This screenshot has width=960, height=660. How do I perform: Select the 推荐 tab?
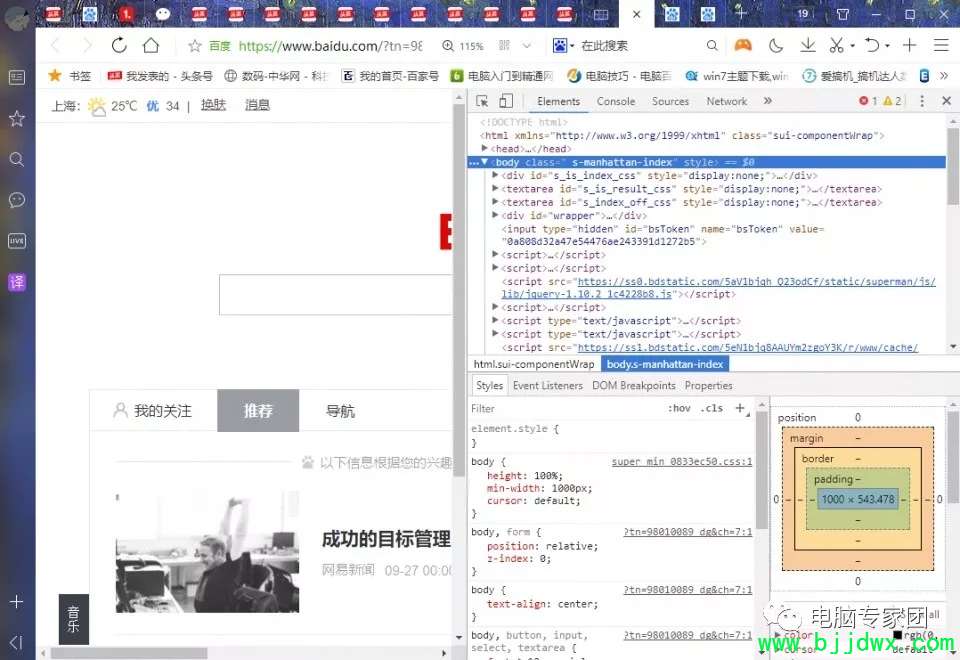tap(258, 411)
